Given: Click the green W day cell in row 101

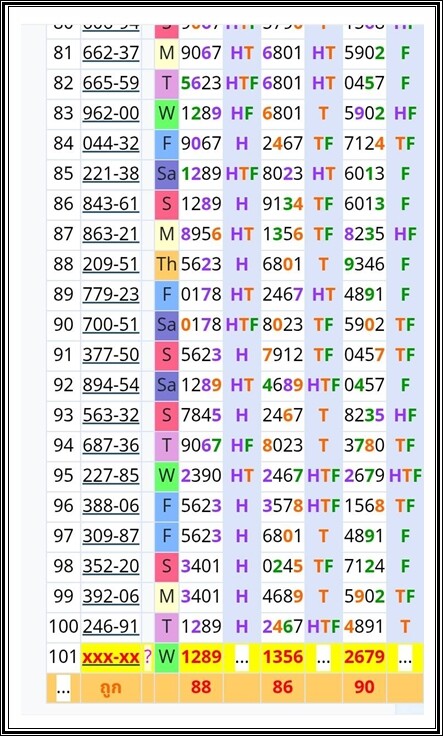Looking at the screenshot, I should click(x=167, y=656).
